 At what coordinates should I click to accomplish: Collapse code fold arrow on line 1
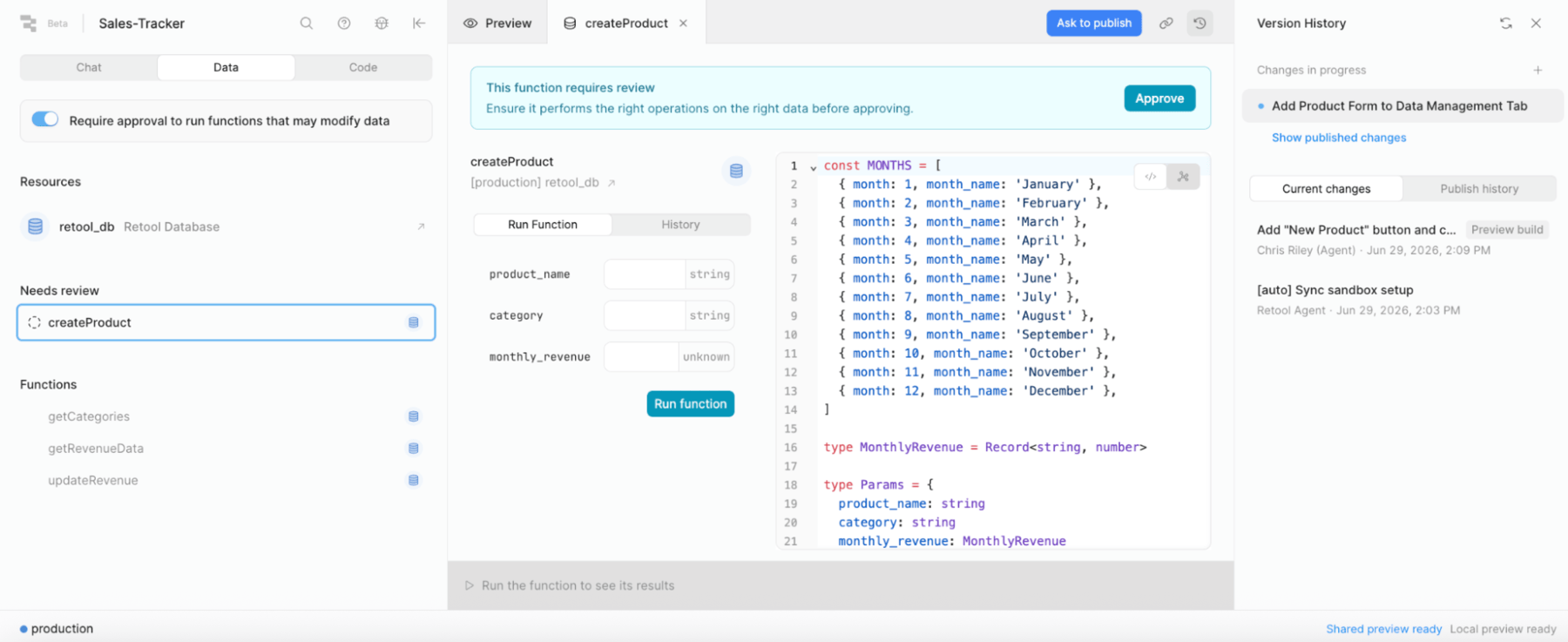tap(813, 166)
